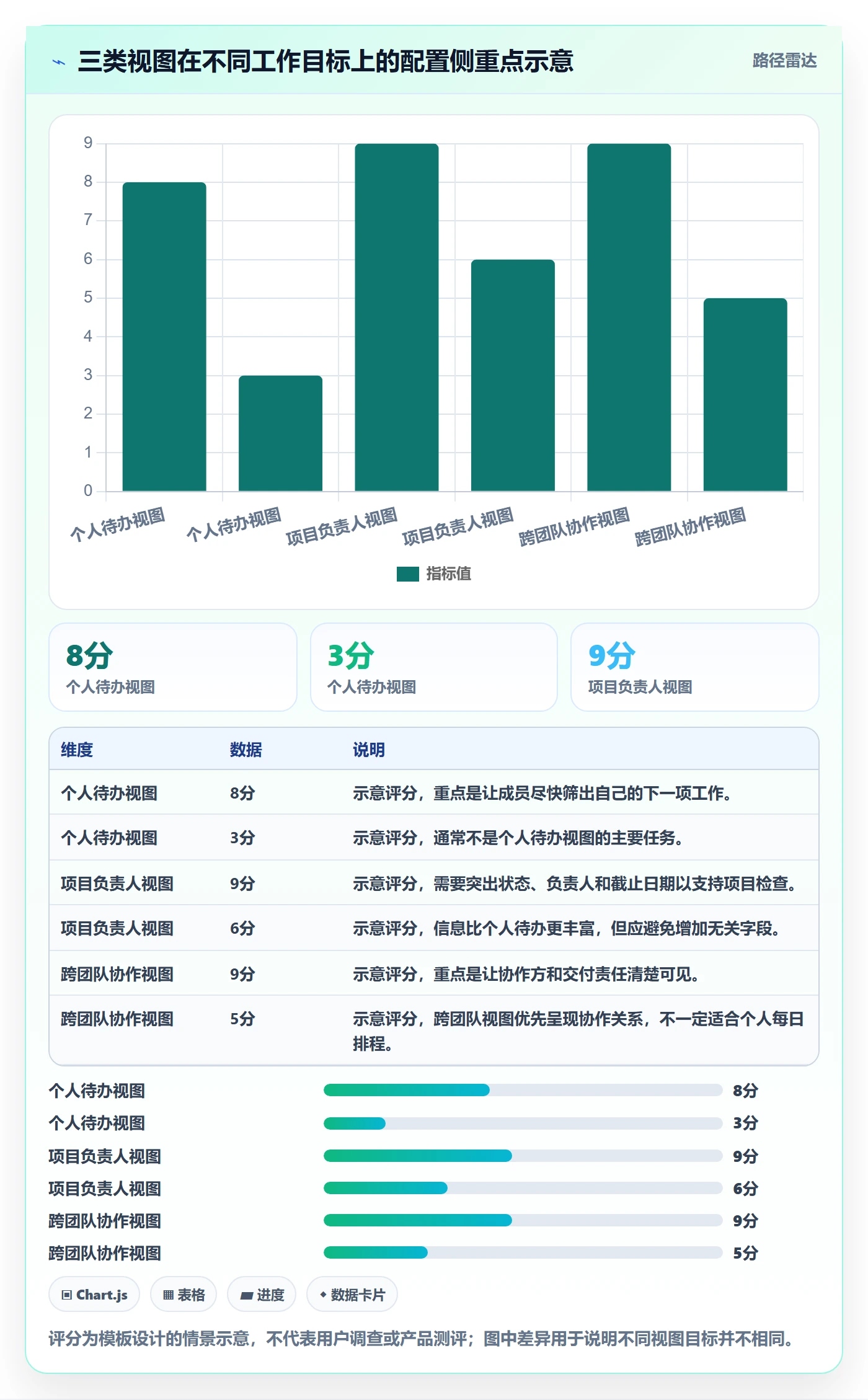Screen dimensions: 868x1400
Task: Click the 数据 table column header
Action: click(246, 750)
